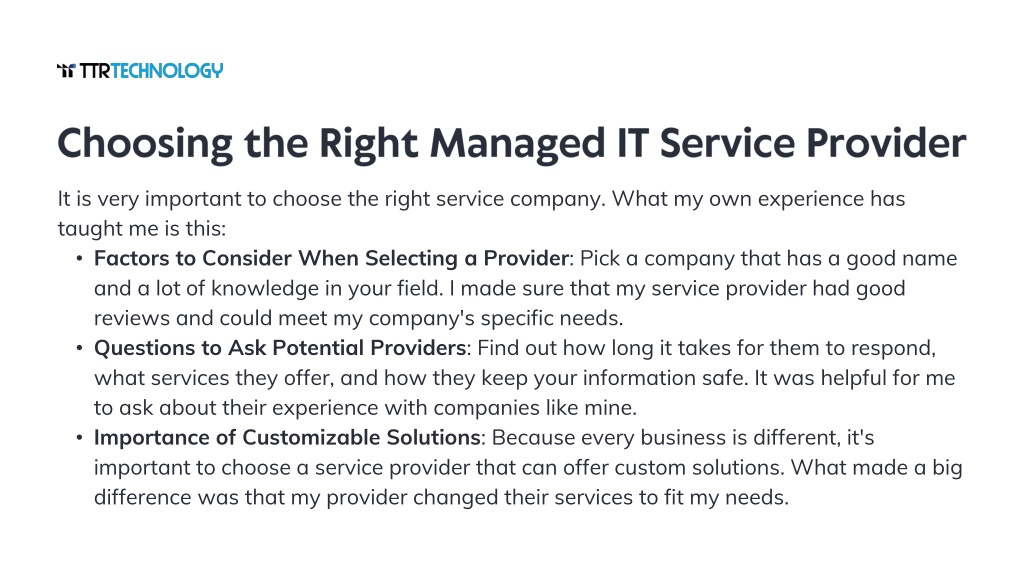Click the line mentioning company's specific needs

click(x=359, y=318)
